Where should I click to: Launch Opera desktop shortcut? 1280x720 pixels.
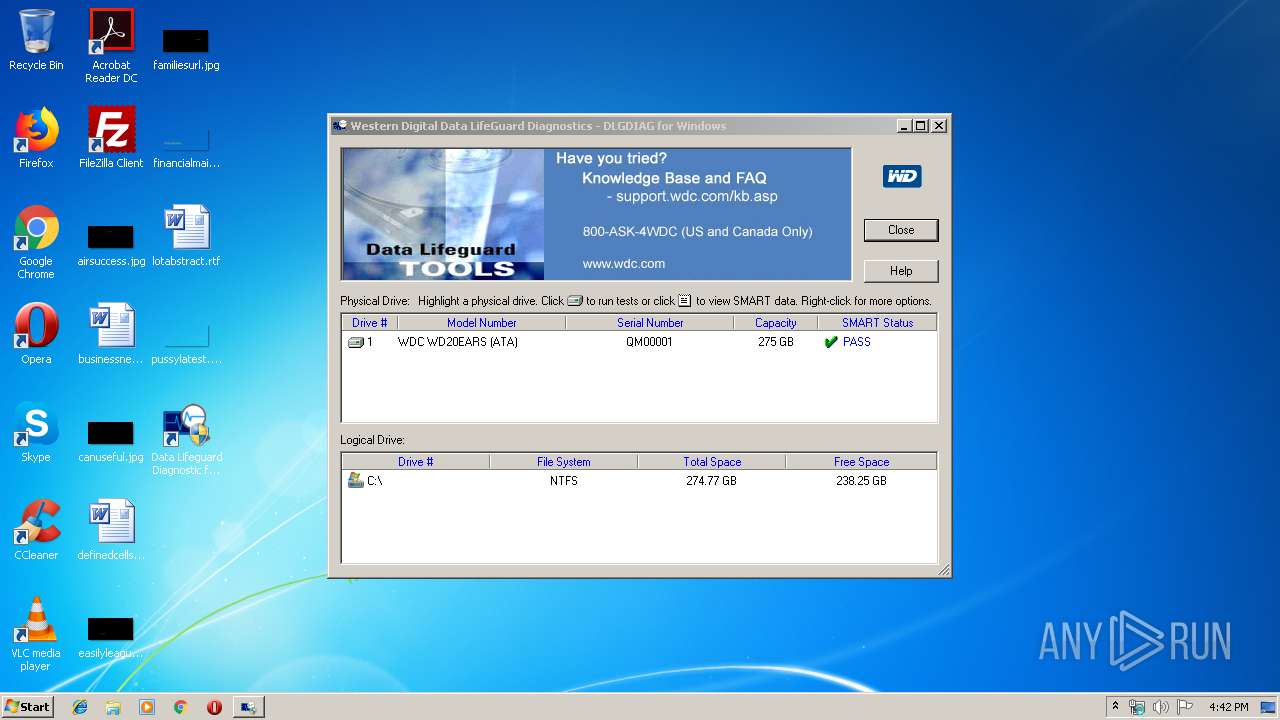click(x=36, y=334)
